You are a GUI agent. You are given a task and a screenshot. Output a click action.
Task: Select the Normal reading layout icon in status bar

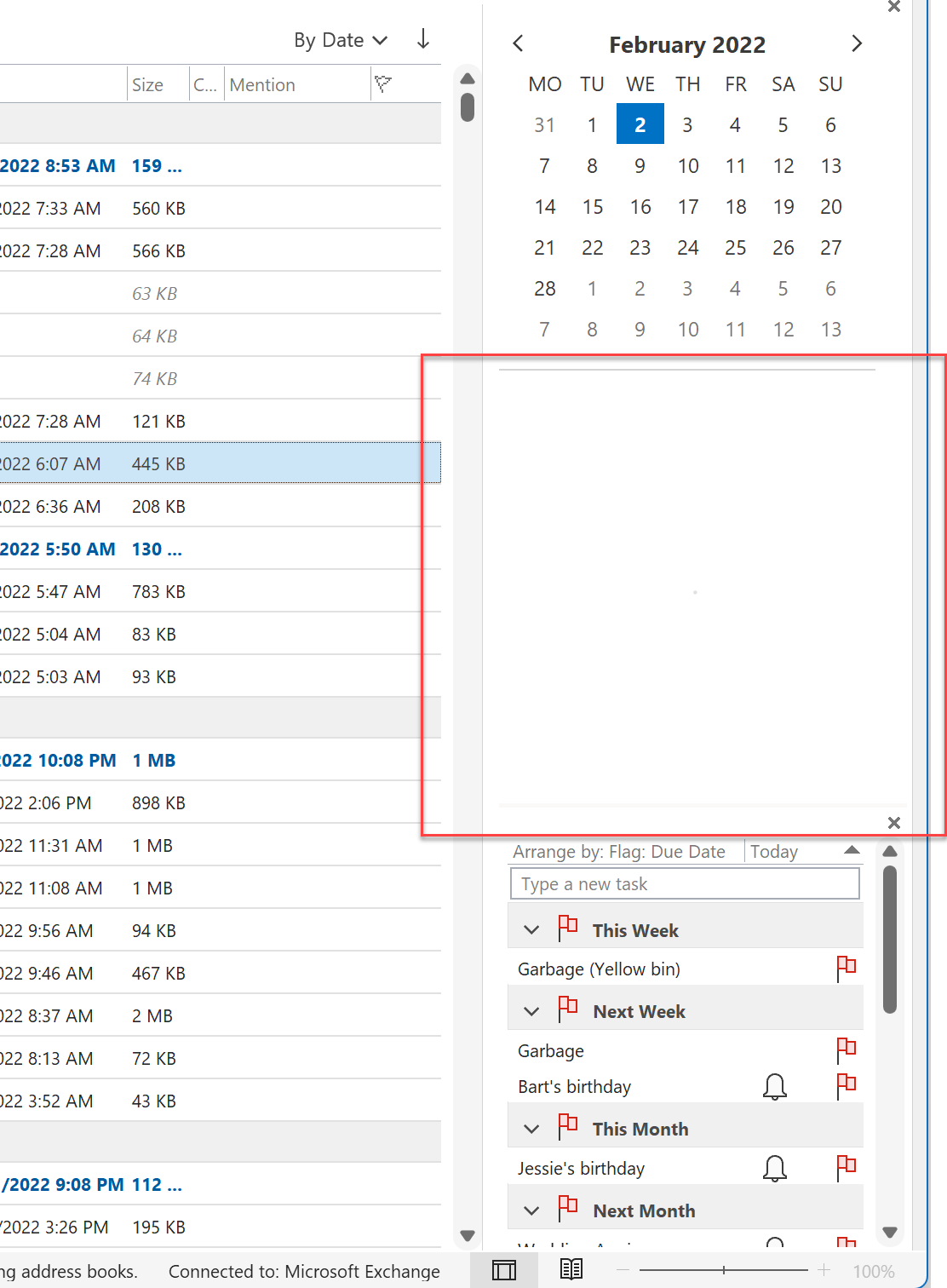point(504,1270)
